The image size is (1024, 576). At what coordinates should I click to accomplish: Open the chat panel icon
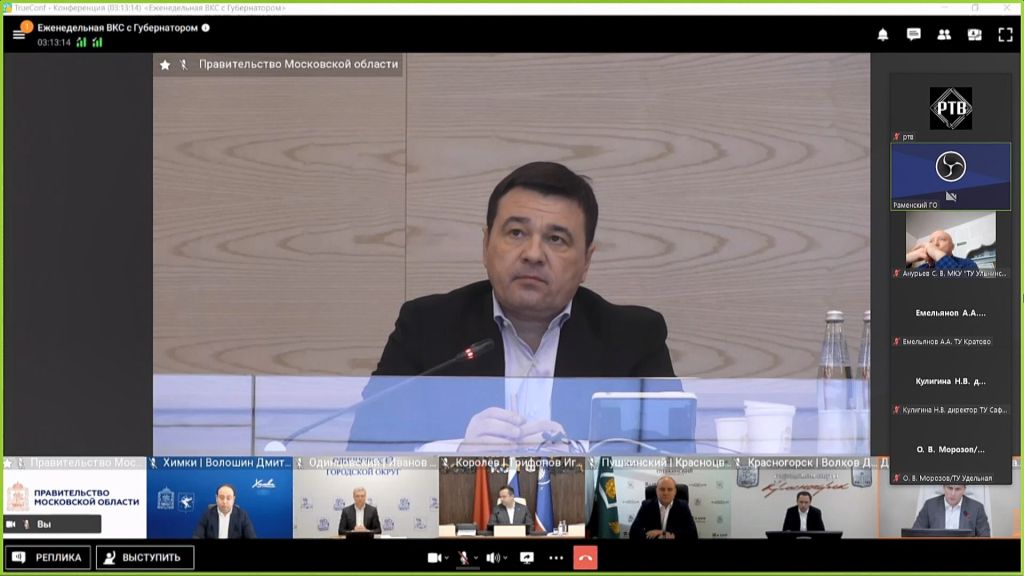(x=913, y=35)
